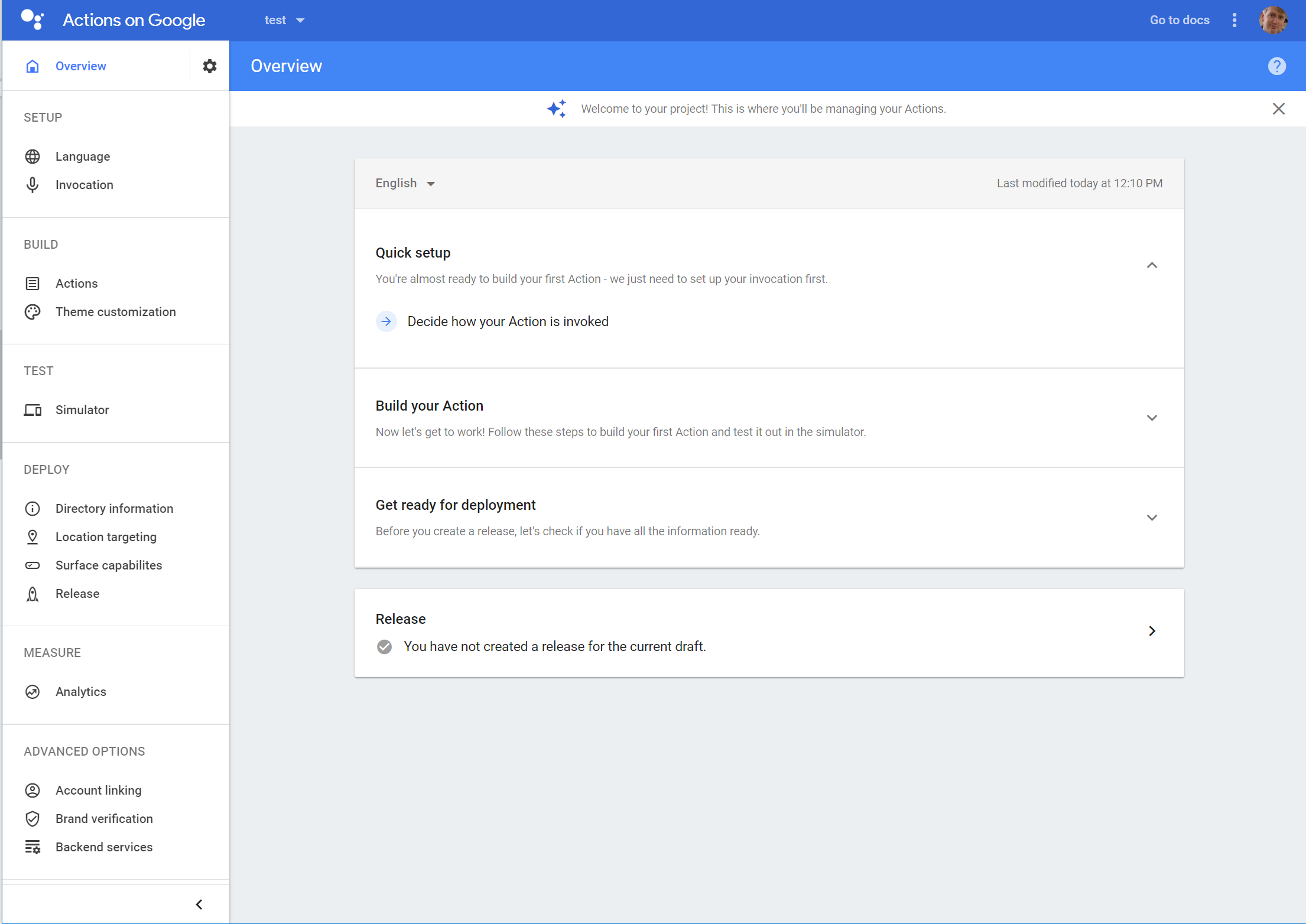Collapse the Quick setup section

[x=1151, y=265]
